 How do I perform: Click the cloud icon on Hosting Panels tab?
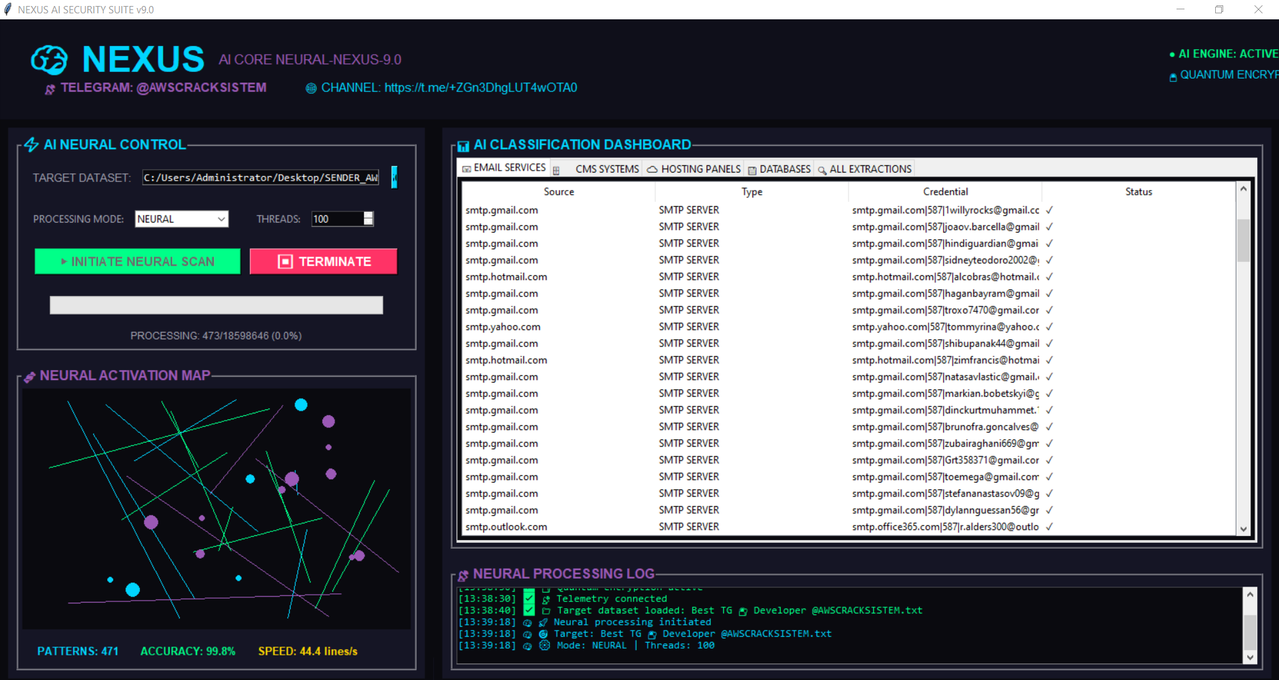coord(652,170)
